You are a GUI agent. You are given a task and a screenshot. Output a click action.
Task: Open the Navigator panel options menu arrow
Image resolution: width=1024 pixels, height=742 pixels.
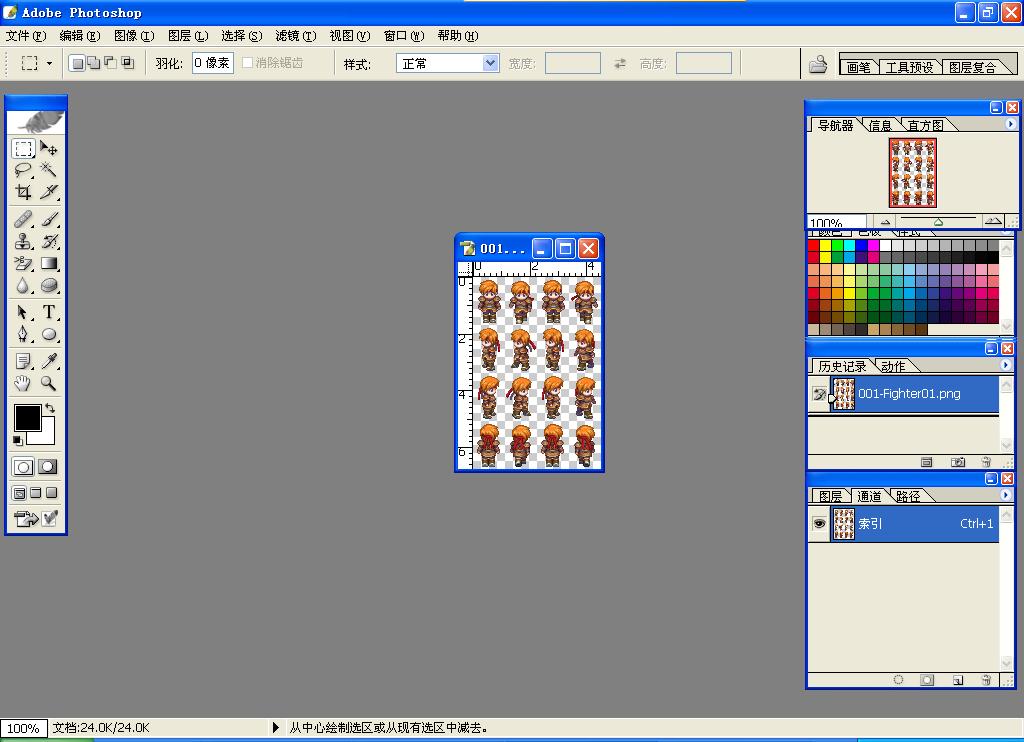coord(1010,124)
